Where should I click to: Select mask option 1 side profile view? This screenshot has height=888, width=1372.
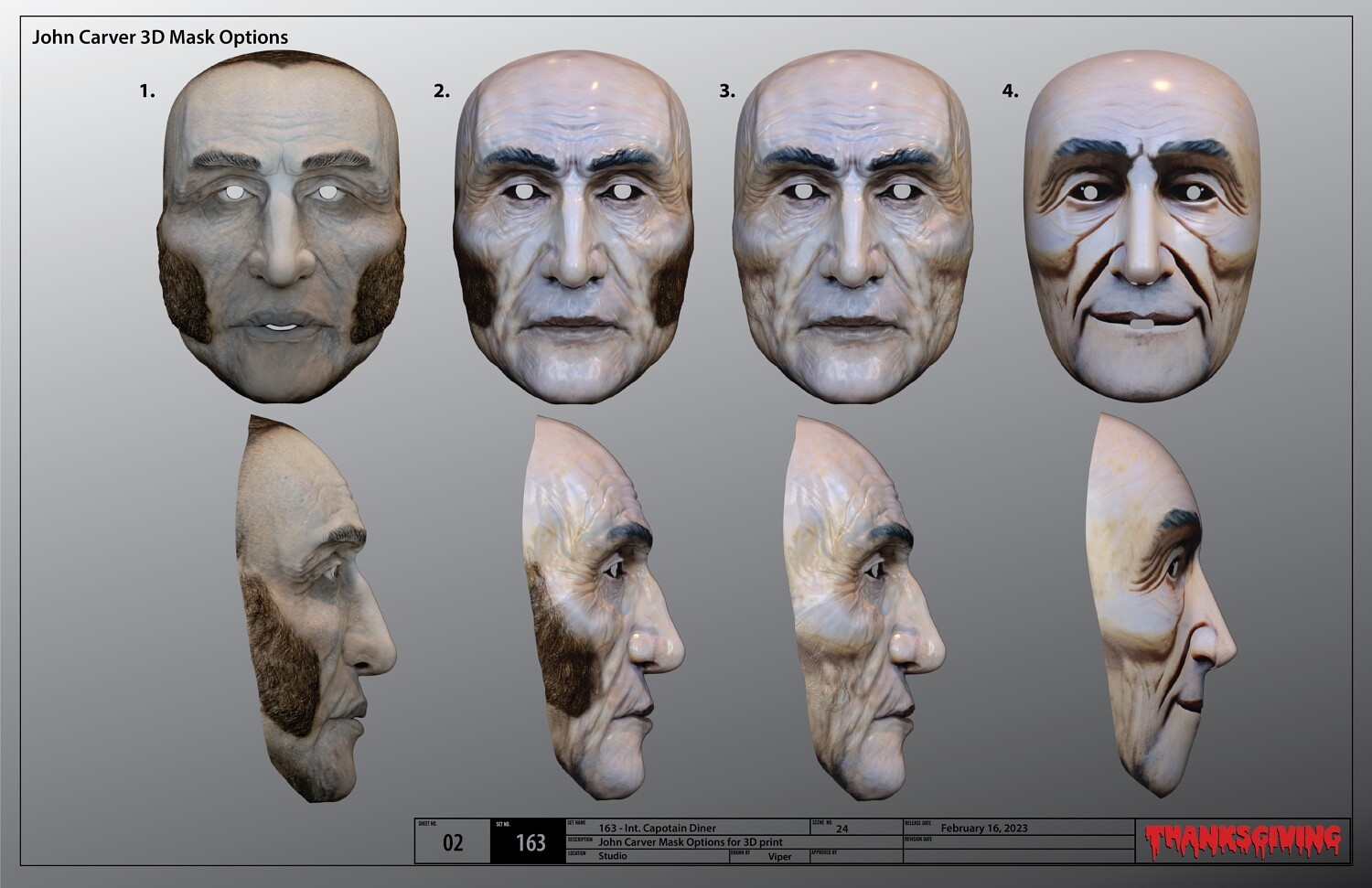pyautogui.click(x=316, y=609)
